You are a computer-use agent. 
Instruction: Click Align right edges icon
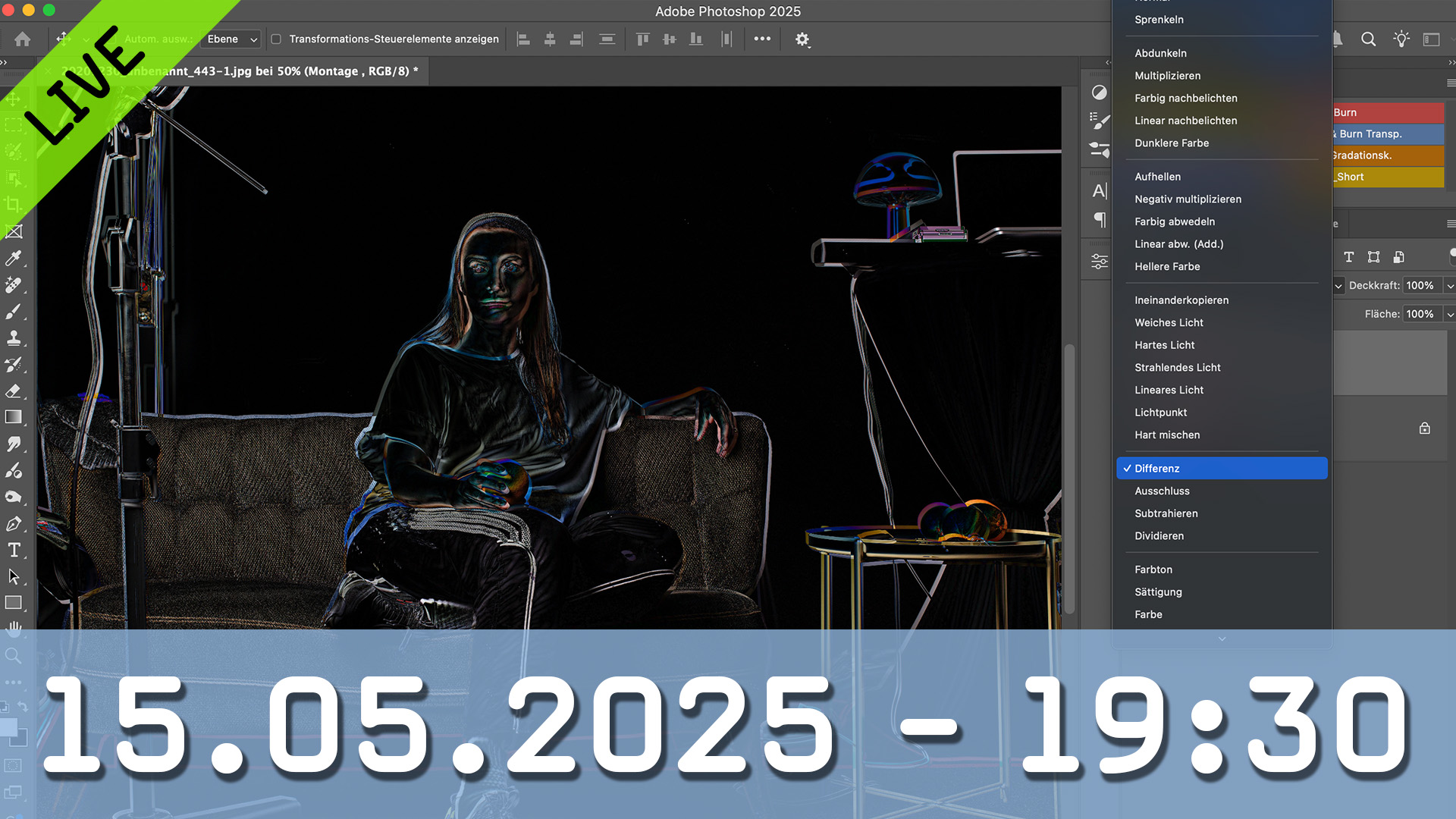click(576, 39)
